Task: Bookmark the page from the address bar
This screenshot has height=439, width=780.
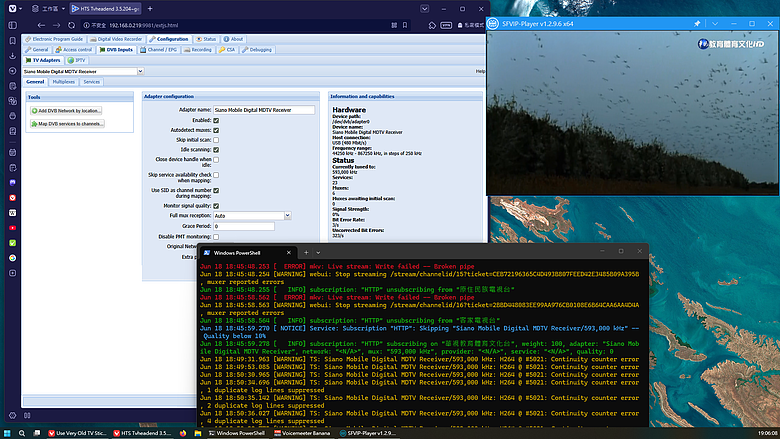Action: tap(405, 25)
